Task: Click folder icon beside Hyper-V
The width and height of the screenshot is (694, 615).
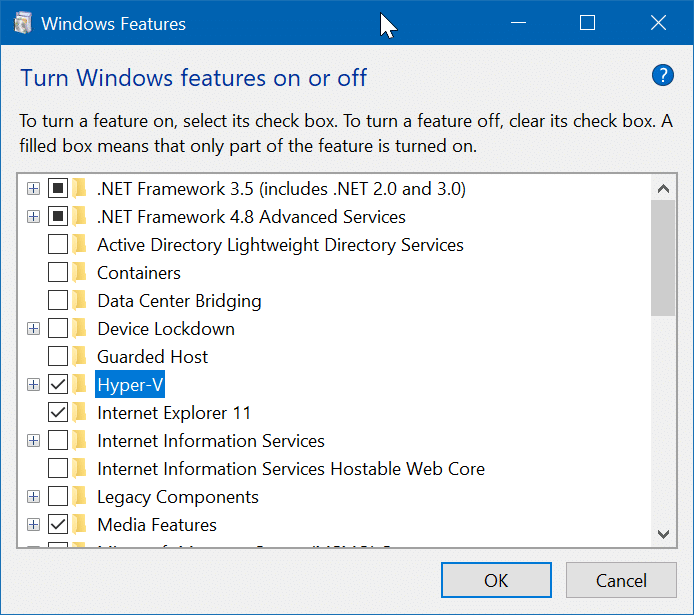Action: pyautogui.click(x=80, y=384)
